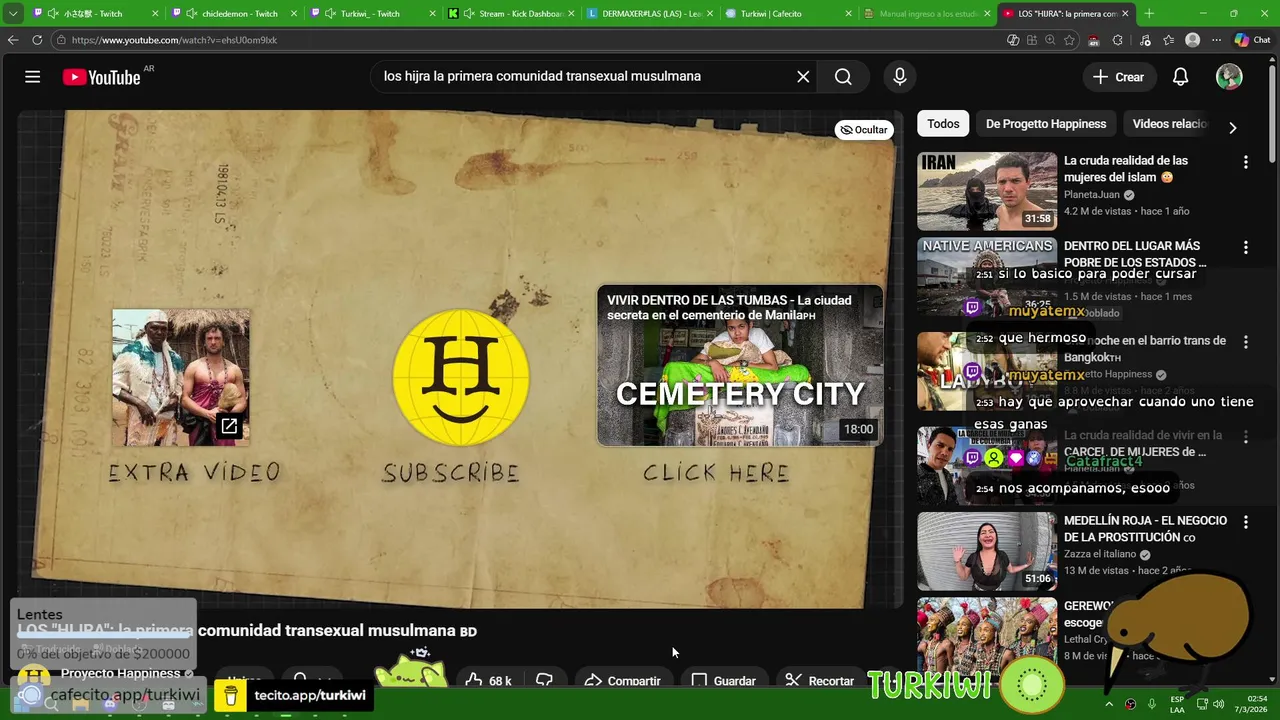
Task: Click the yellow Subscribe channel logo
Action: 460,378
